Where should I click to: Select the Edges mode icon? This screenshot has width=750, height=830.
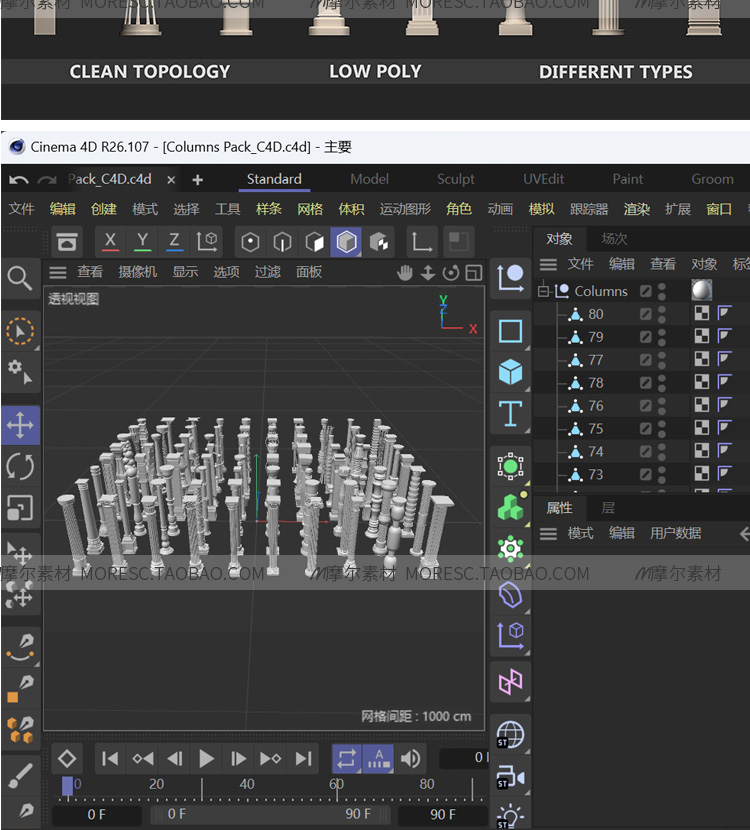(282, 242)
